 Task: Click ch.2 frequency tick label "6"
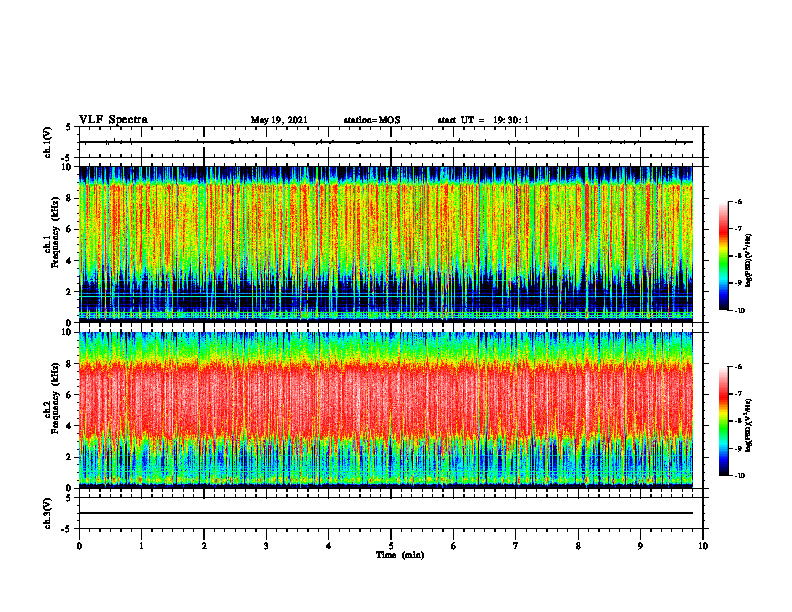pos(70,395)
